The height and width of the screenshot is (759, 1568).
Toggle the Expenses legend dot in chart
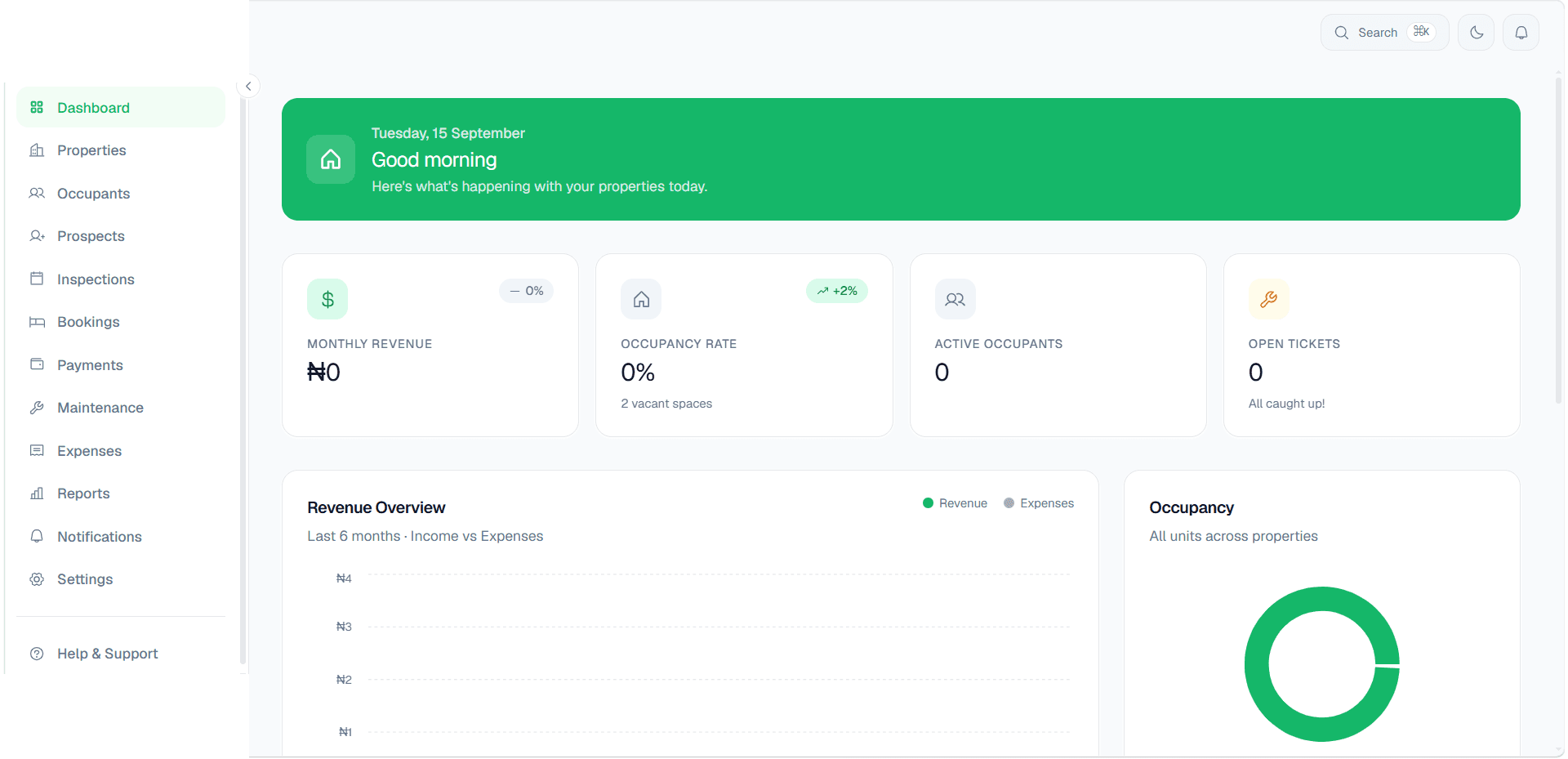[1009, 503]
